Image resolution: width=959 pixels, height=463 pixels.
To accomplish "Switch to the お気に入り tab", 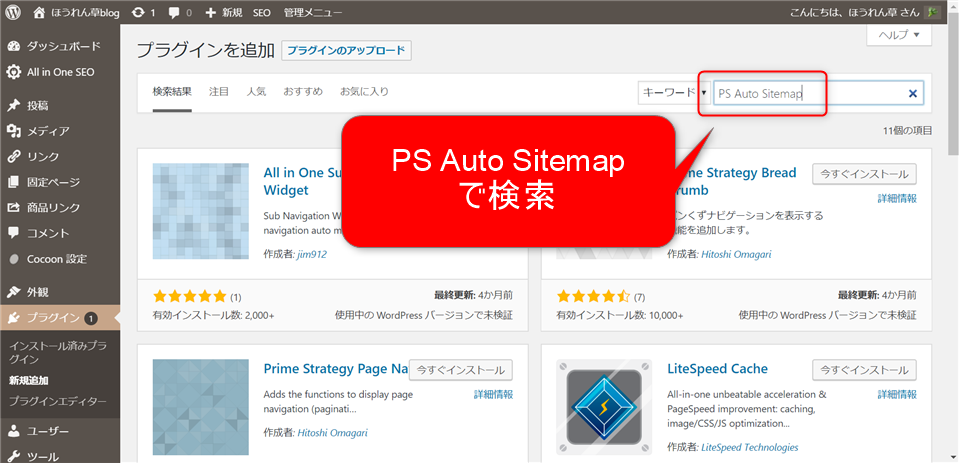I will [364, 92].
